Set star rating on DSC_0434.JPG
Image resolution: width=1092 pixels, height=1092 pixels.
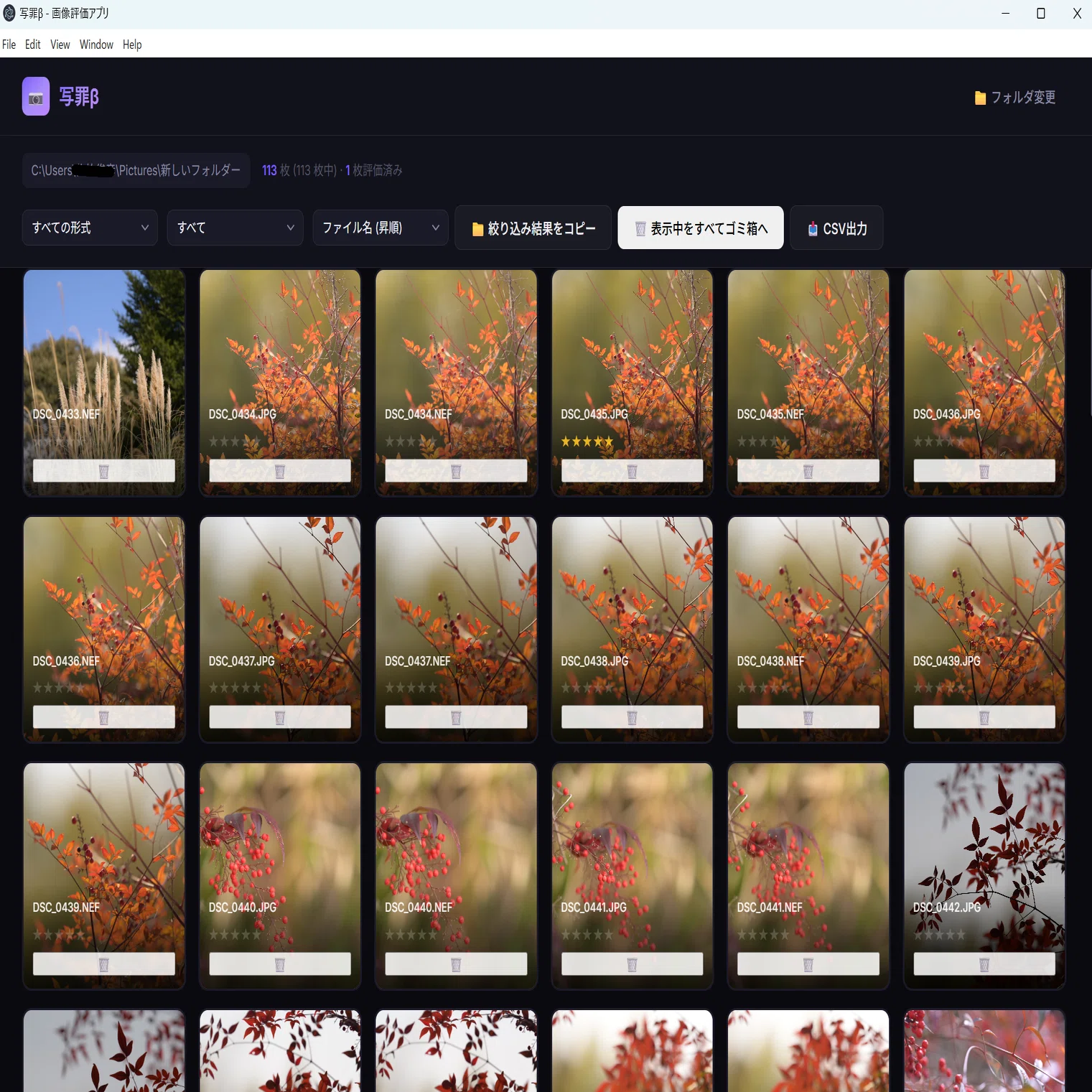click(235, 442)
